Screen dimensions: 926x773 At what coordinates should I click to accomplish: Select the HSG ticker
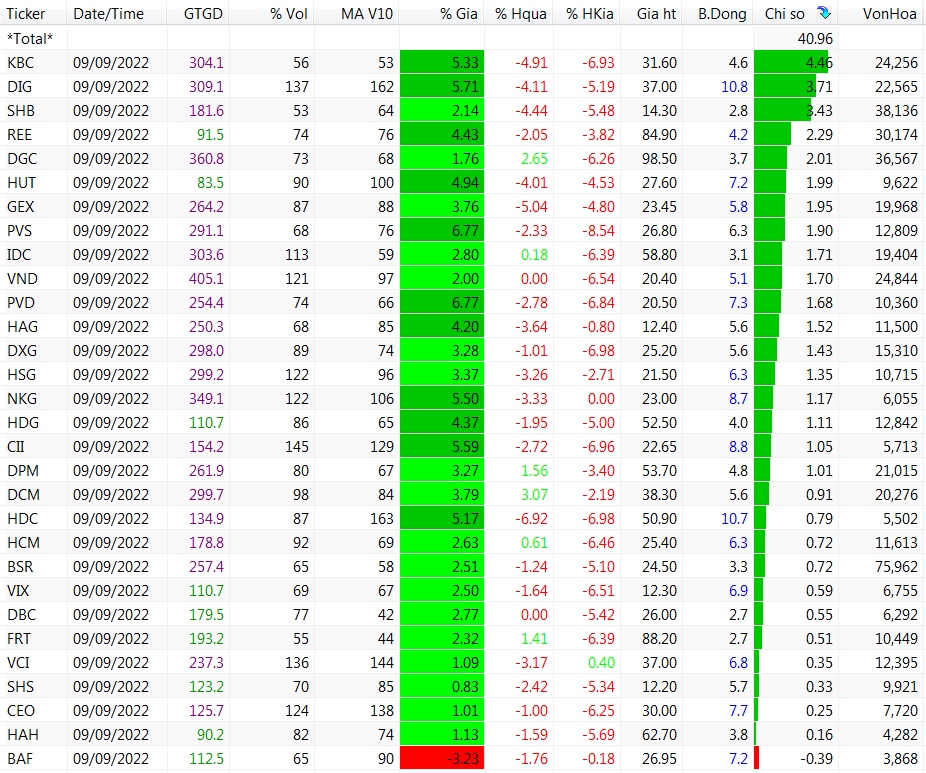21,375
